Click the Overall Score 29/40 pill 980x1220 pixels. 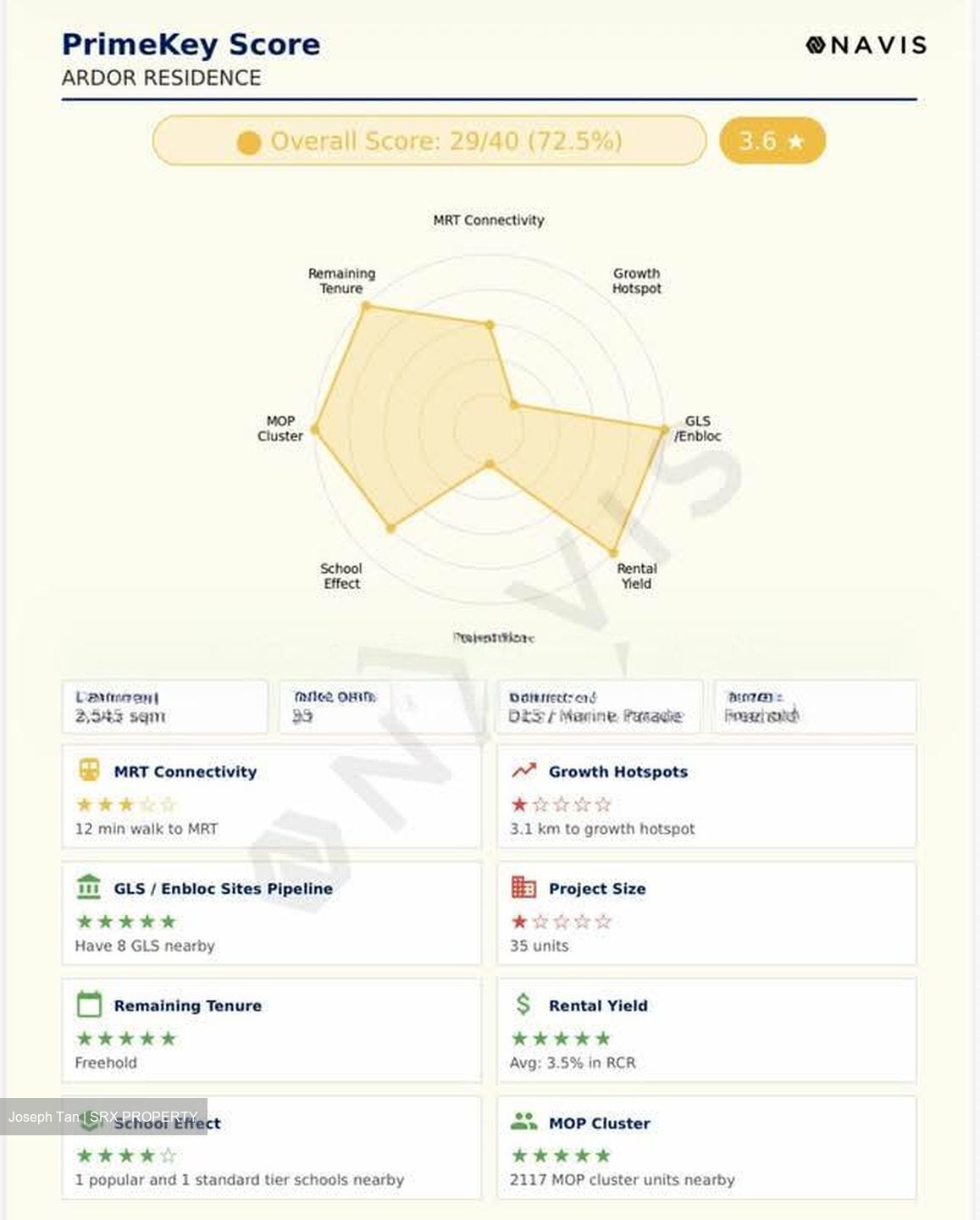[429, 141]
